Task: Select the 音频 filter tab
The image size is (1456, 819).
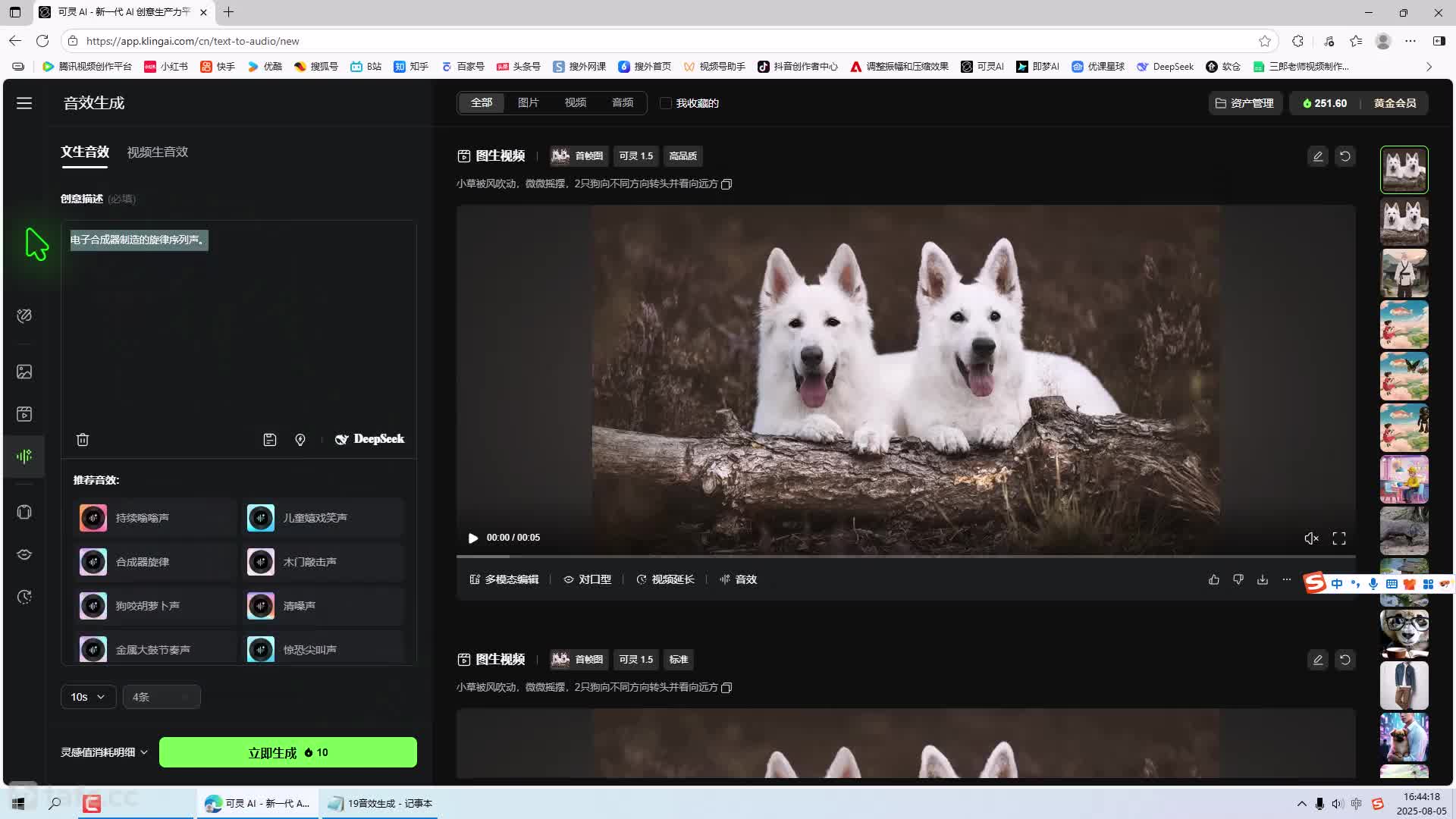Action: coord(622,103)
